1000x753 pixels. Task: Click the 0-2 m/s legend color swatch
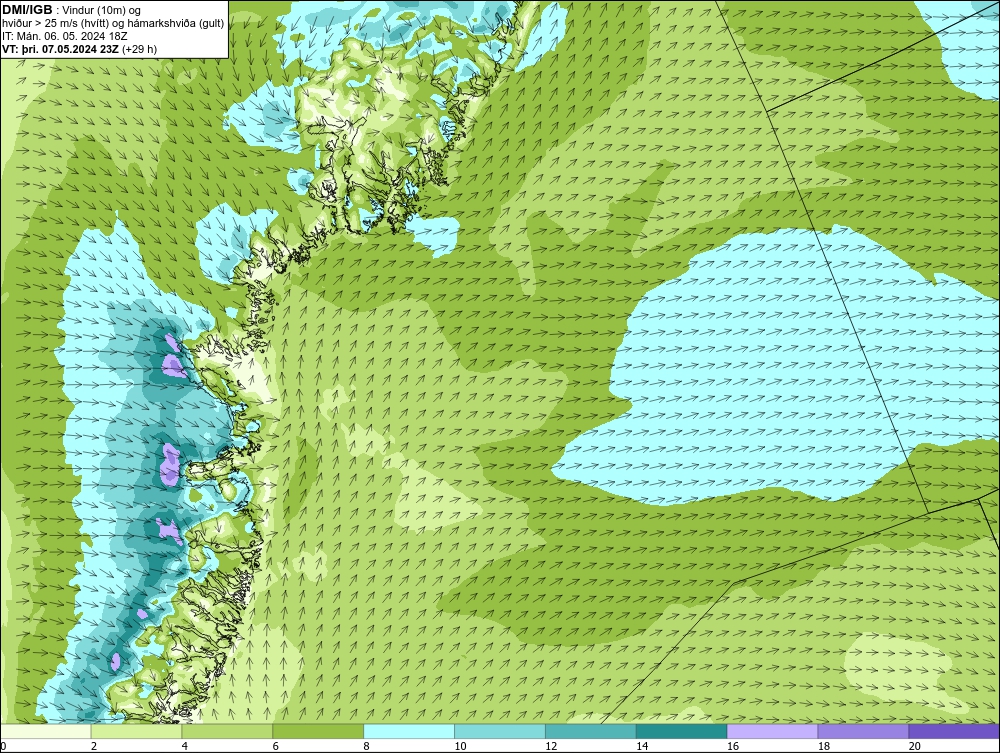click(46, 731)
